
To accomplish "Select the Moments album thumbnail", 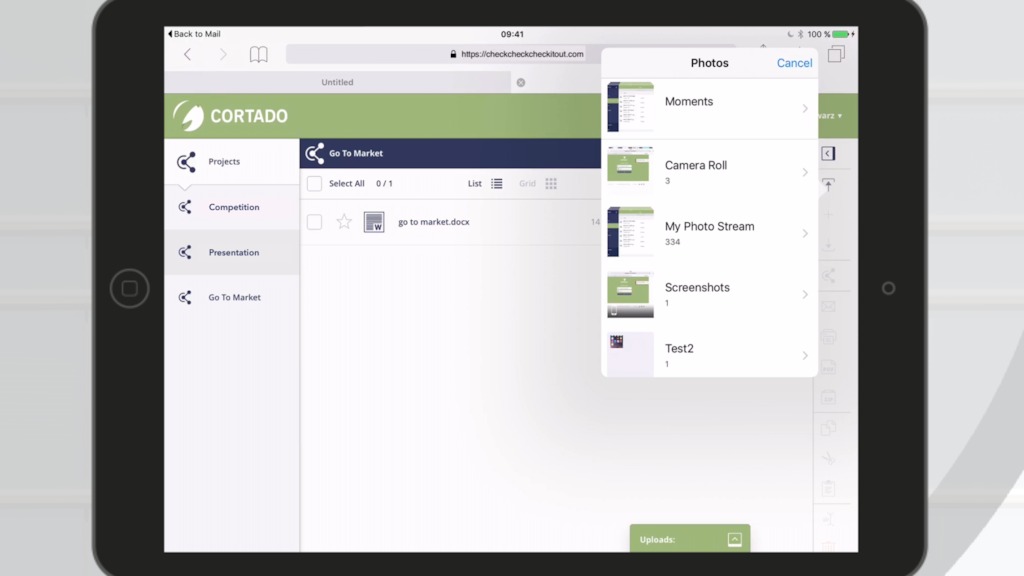I will click(x=630, y=107).
